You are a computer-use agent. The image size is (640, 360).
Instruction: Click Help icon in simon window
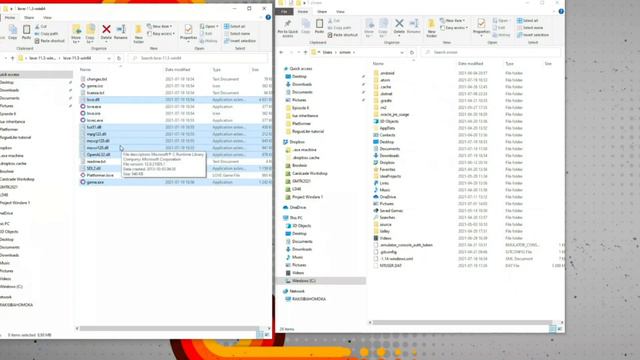tap(561, 11)
